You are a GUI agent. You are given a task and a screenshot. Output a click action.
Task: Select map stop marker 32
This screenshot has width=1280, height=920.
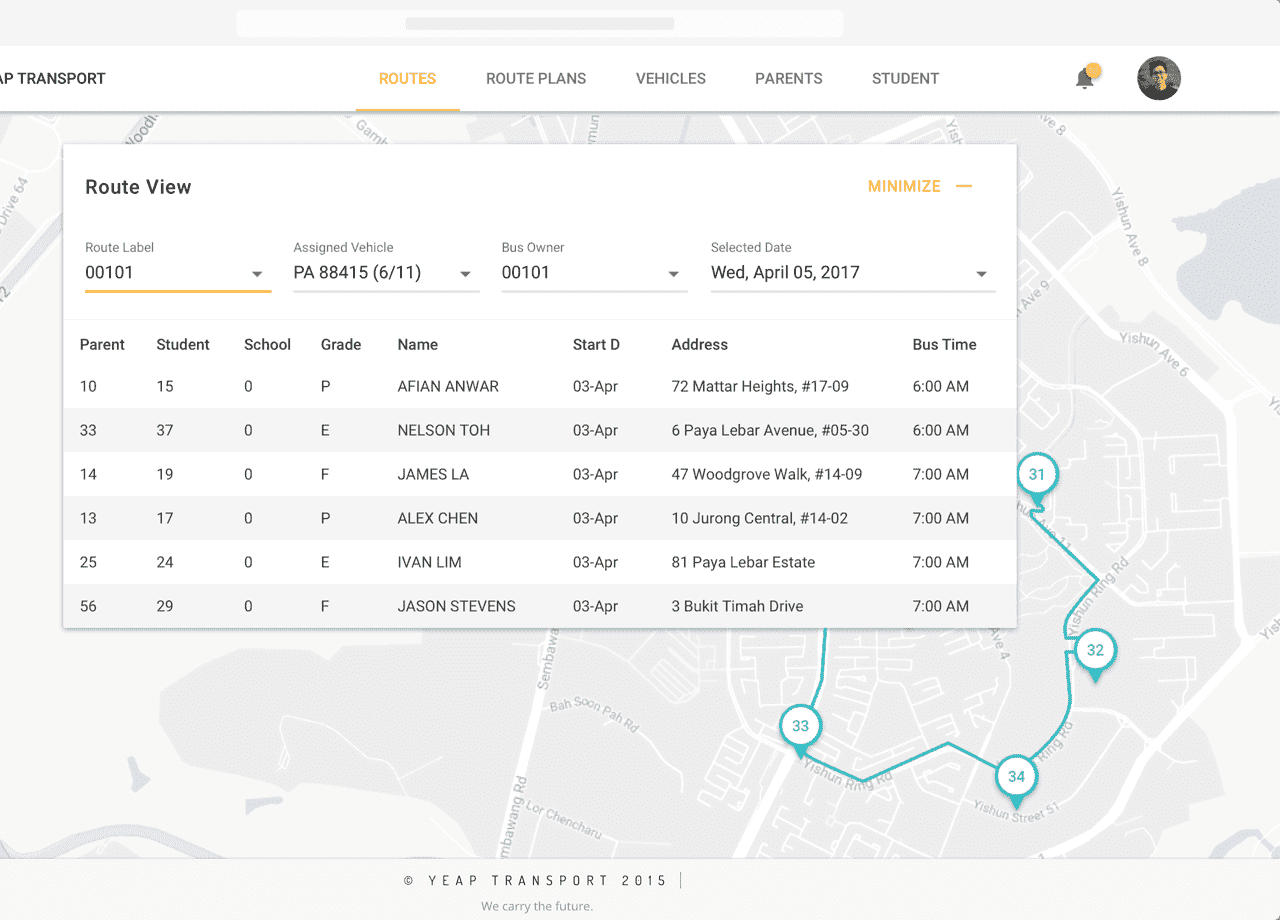pyautogui.click(x=1095, y=651)
